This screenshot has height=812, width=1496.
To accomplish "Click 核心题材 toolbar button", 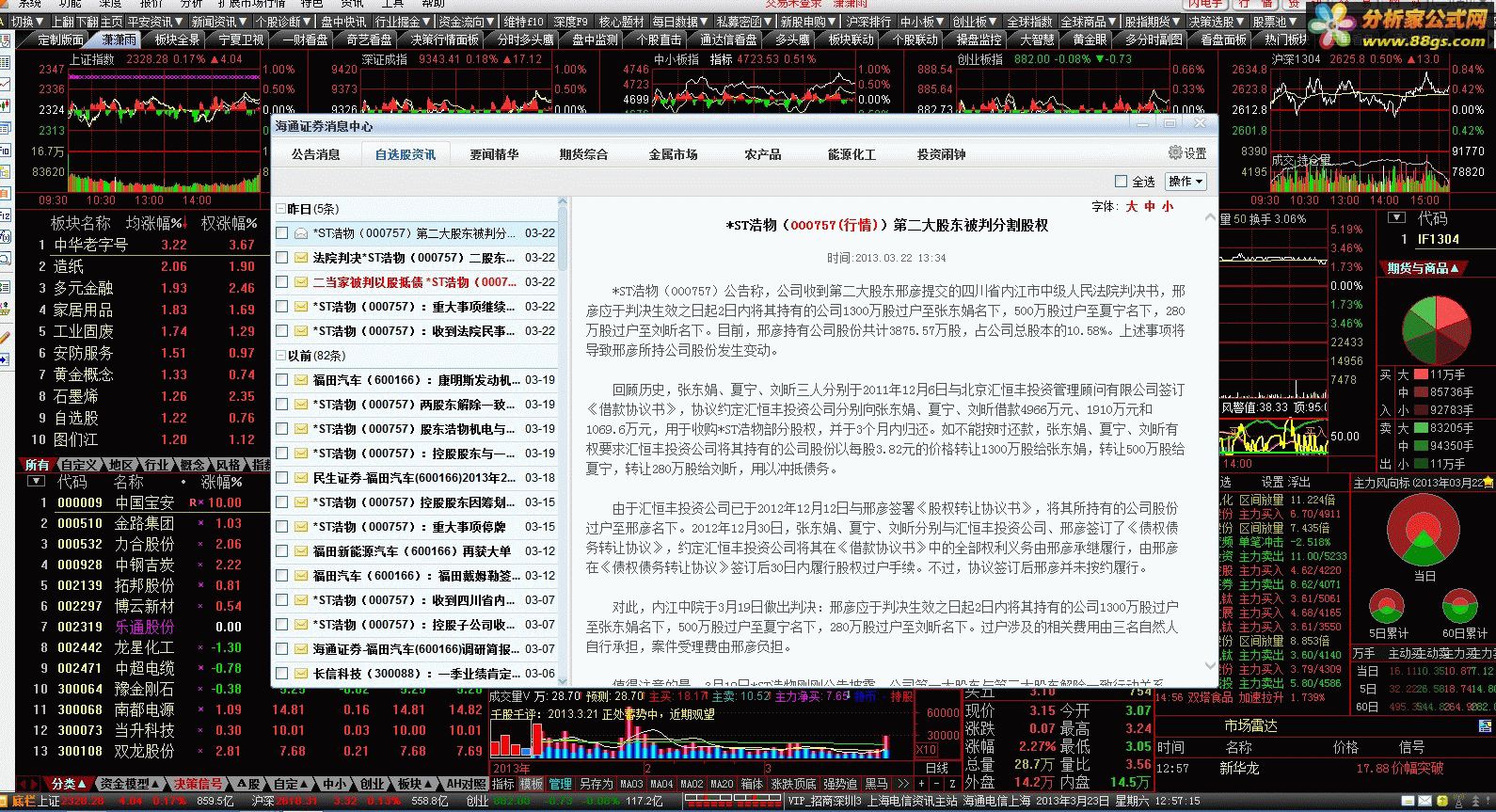I will click(x=622, y=22).
